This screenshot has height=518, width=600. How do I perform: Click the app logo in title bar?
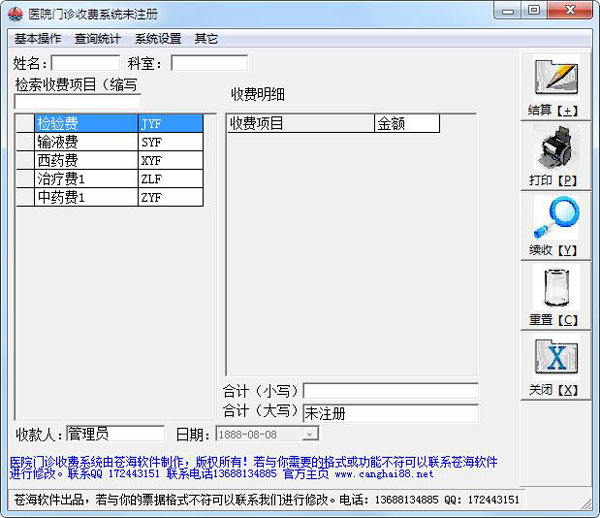tap(16, 14)
